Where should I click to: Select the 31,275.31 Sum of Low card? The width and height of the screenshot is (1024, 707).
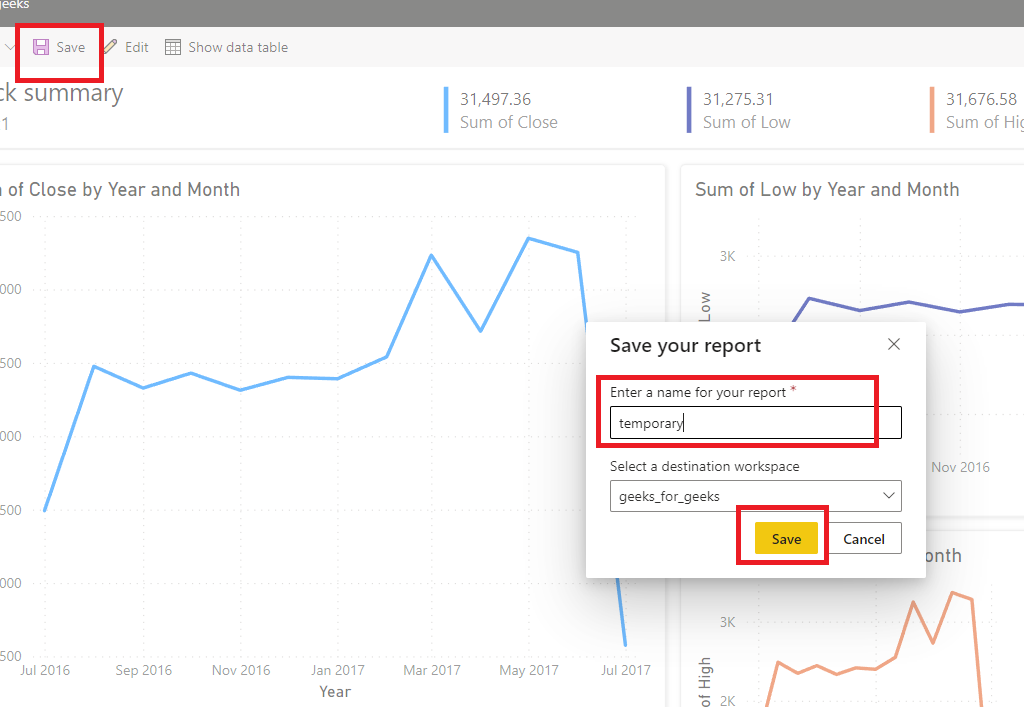point(739,110)
